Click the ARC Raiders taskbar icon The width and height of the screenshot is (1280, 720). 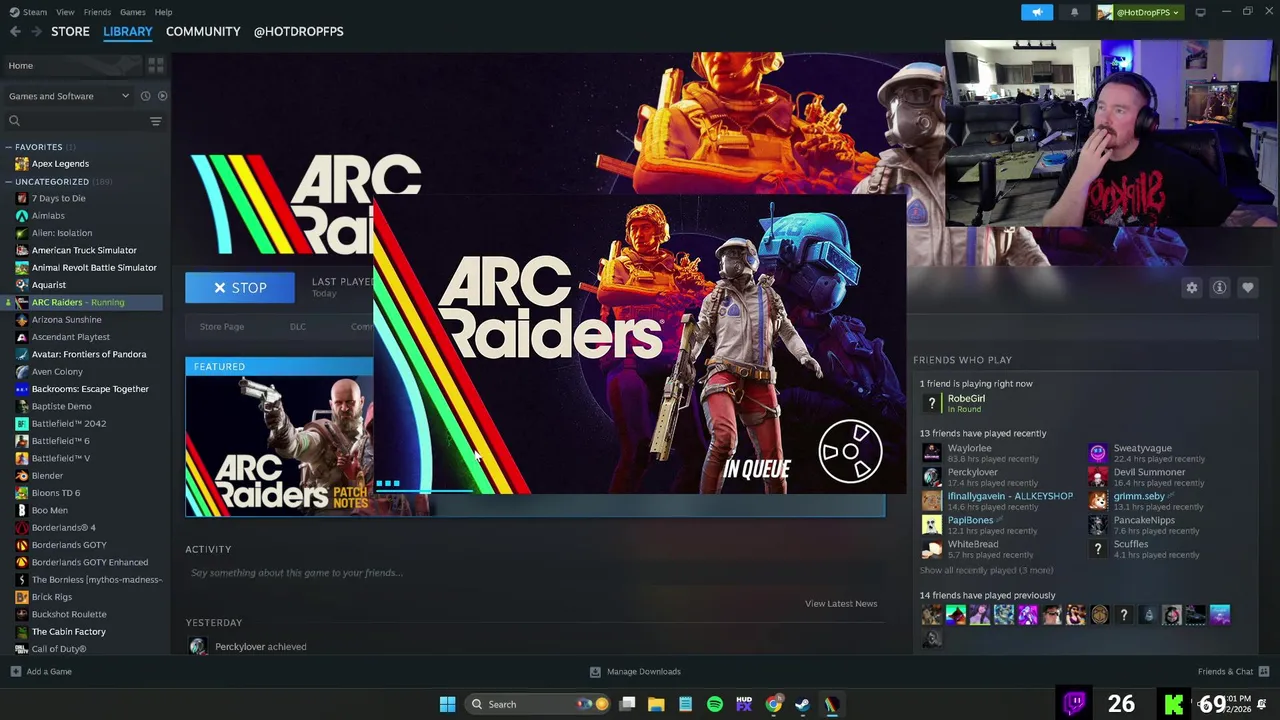pyautogui.click(x=832, y=704)
